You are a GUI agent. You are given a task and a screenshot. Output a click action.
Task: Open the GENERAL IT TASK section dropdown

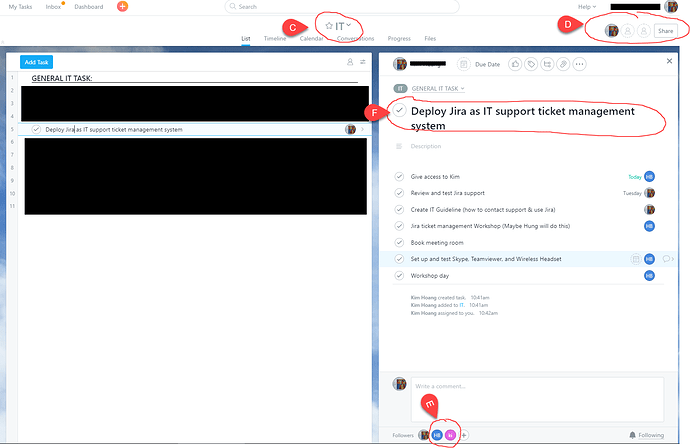click(x=438, y=88)
